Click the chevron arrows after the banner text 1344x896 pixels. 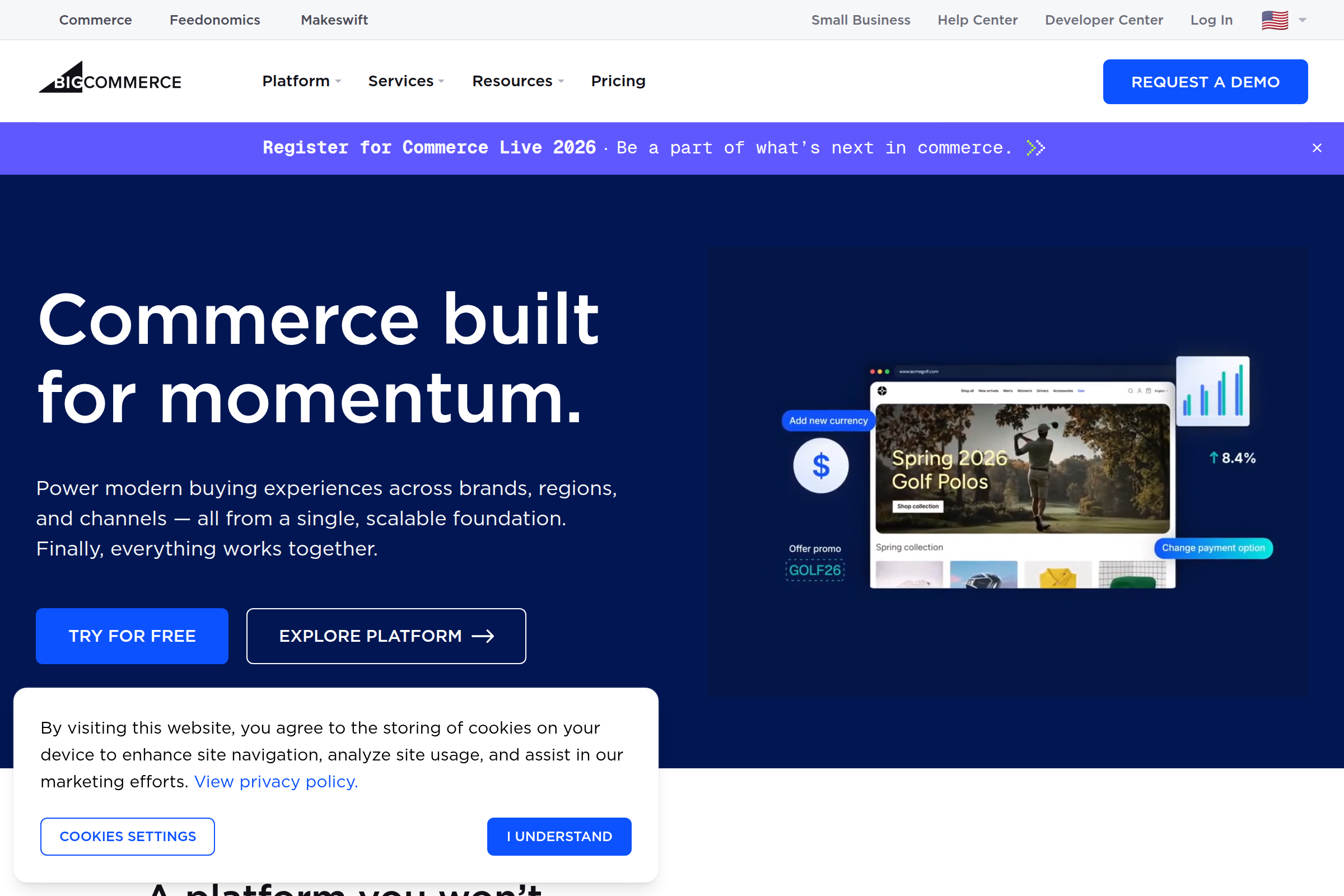pos(1035,148)
